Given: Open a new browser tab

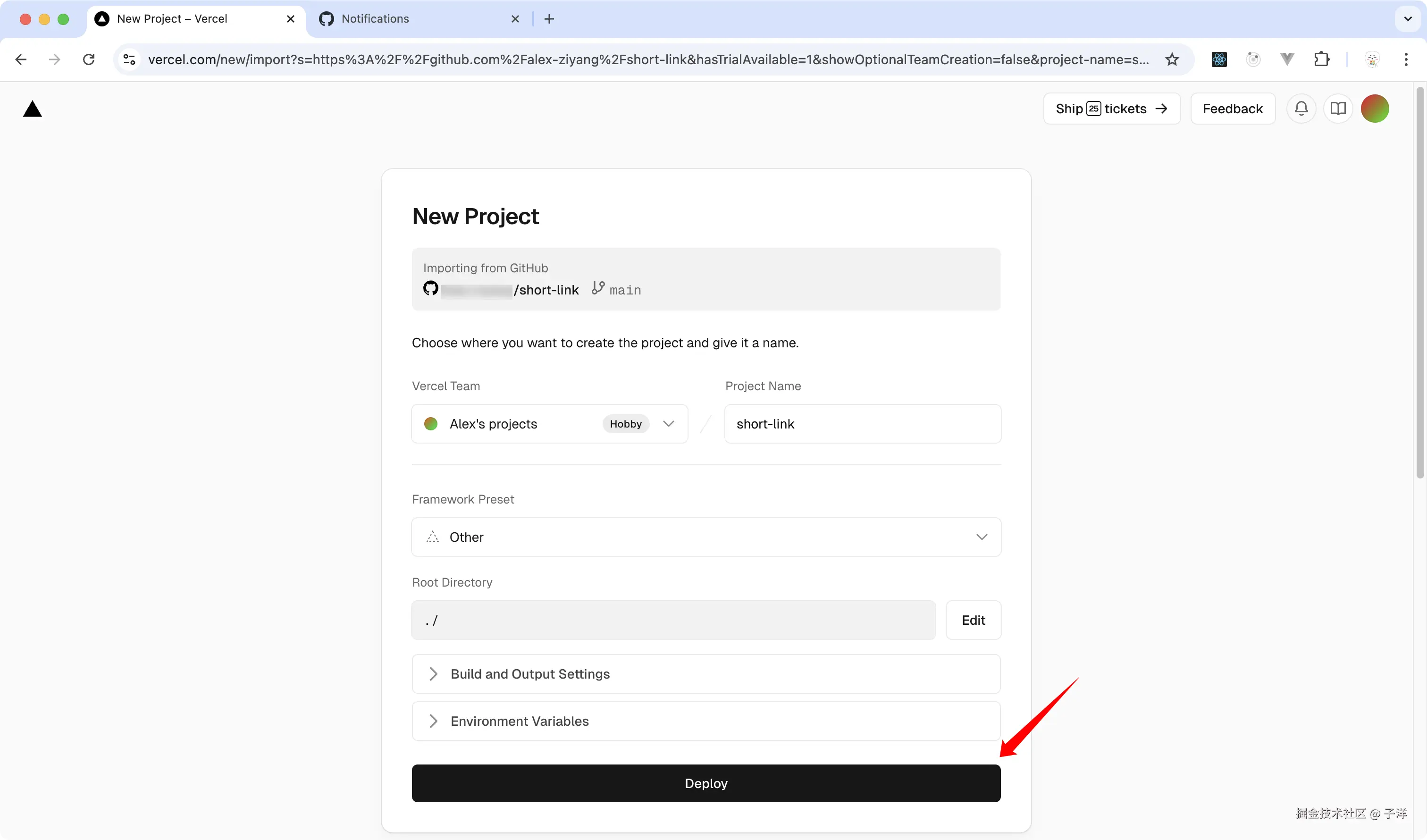Looking at the screenshot, I should pyautogui.click(x=549, y=19).
